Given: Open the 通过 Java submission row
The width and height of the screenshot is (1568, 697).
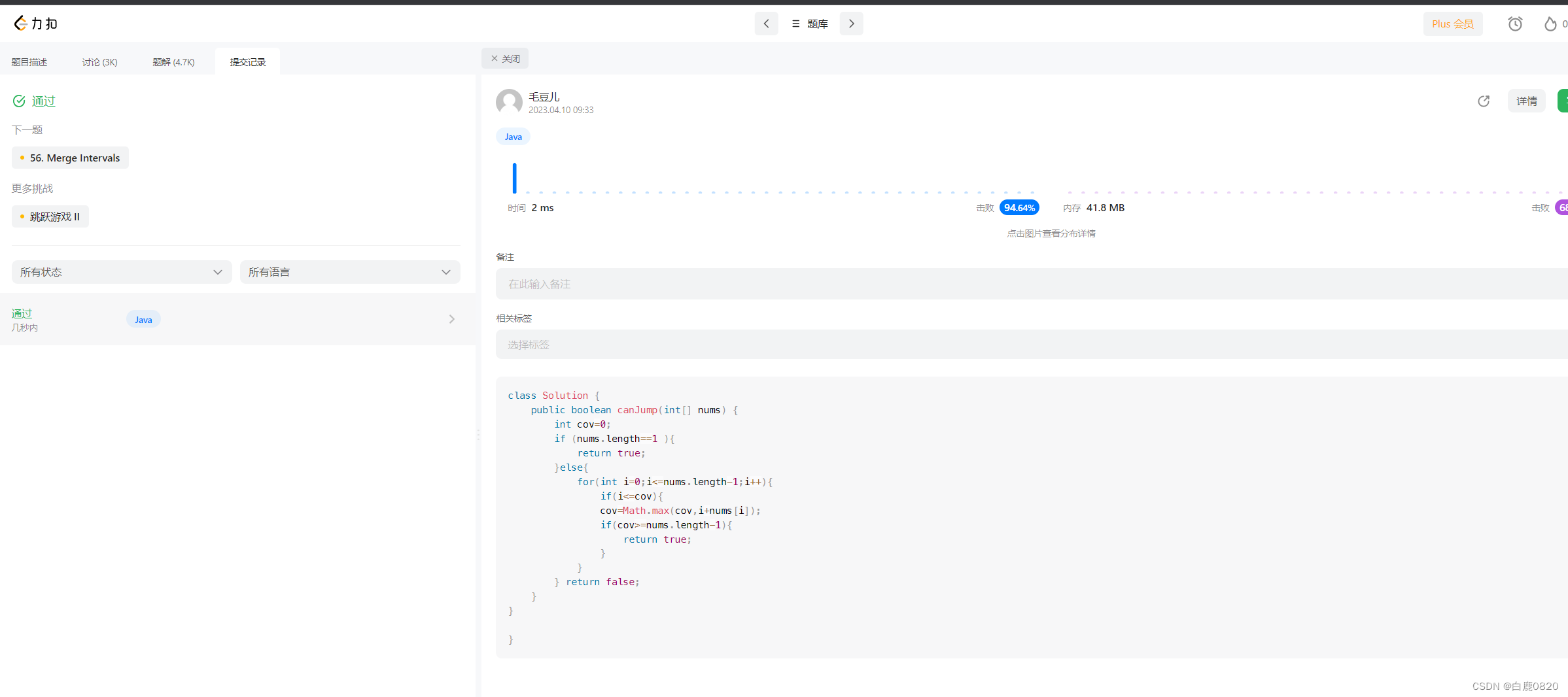Looking at the screenshot, I should pyautogui.click(x=237, y=319).
